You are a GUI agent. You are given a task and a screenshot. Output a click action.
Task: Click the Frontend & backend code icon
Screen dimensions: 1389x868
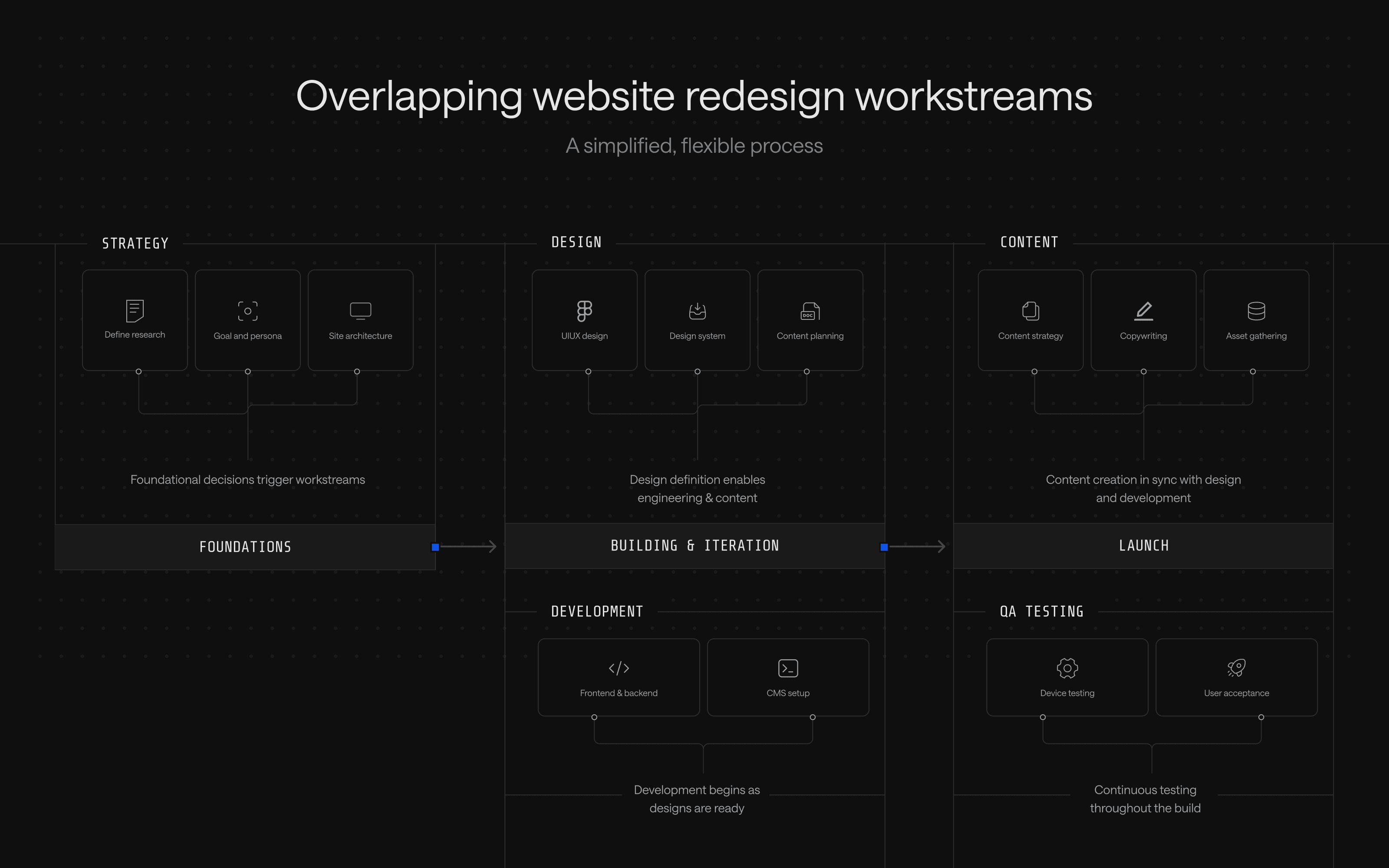pos(619,668)
